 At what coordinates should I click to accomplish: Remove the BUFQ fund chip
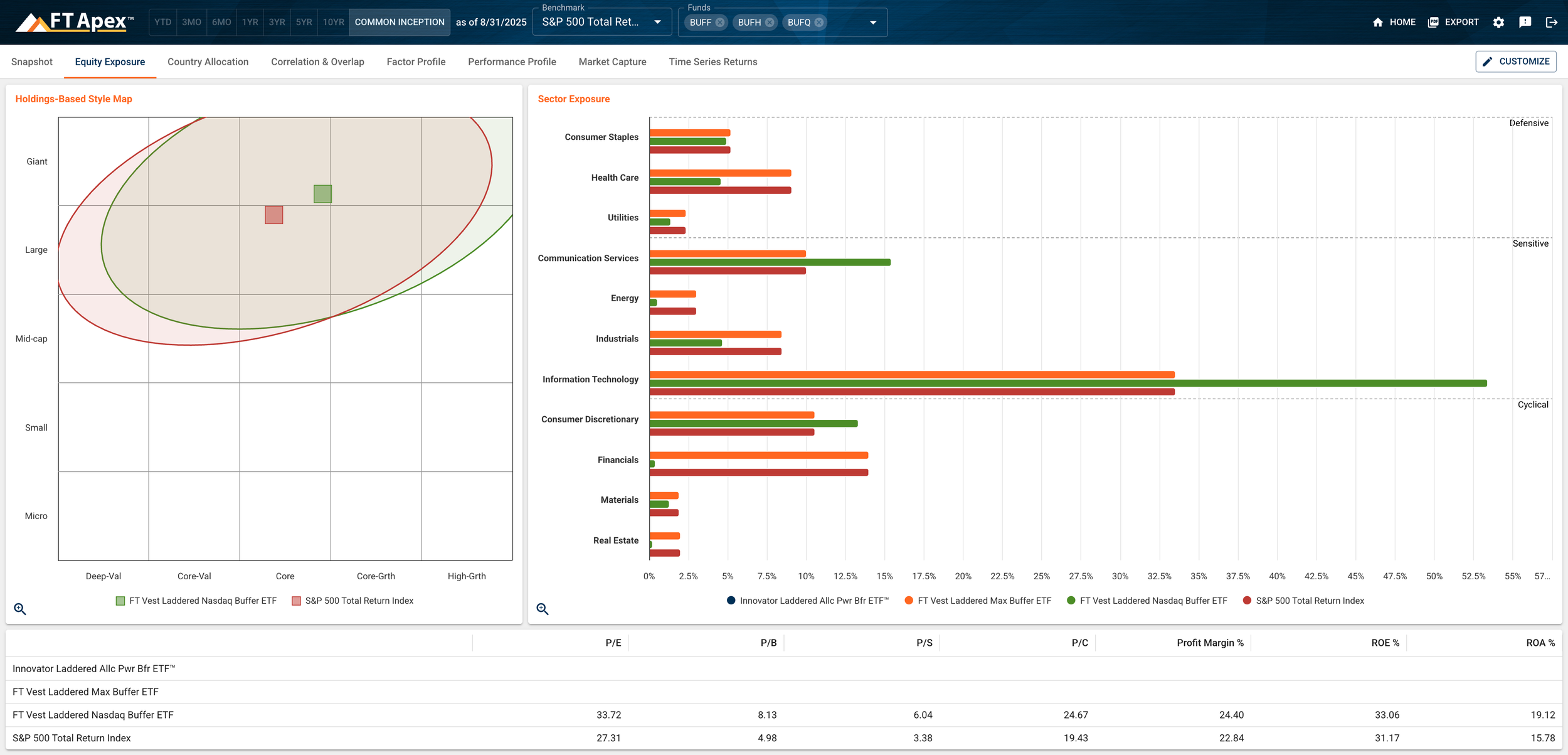(x=819, y=23)
